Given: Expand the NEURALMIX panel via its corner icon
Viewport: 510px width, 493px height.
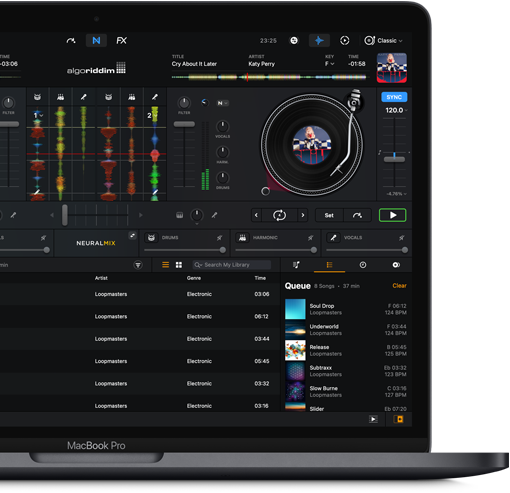Looking at the screenshot, I should coord(132,236).
